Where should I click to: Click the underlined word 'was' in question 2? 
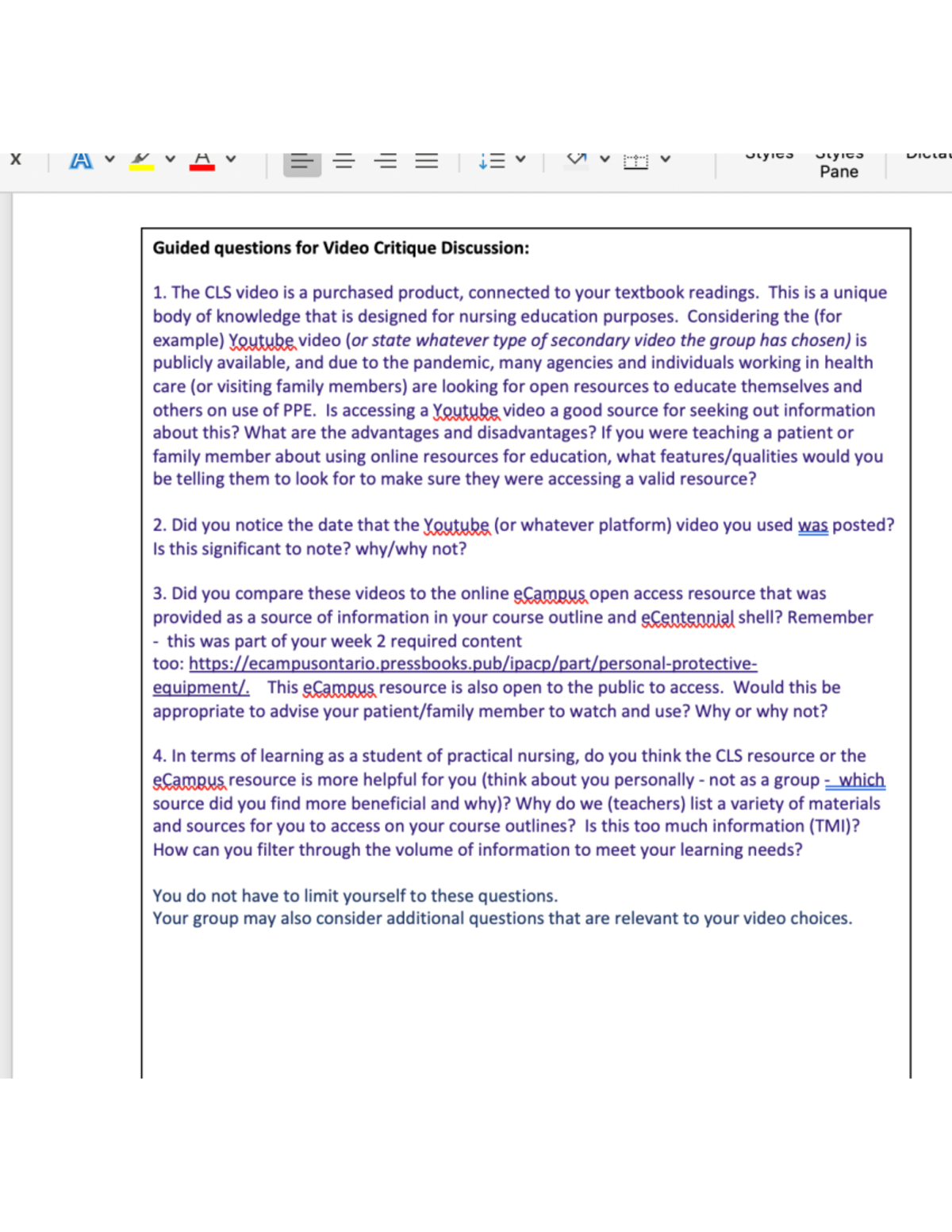(812, 525)
